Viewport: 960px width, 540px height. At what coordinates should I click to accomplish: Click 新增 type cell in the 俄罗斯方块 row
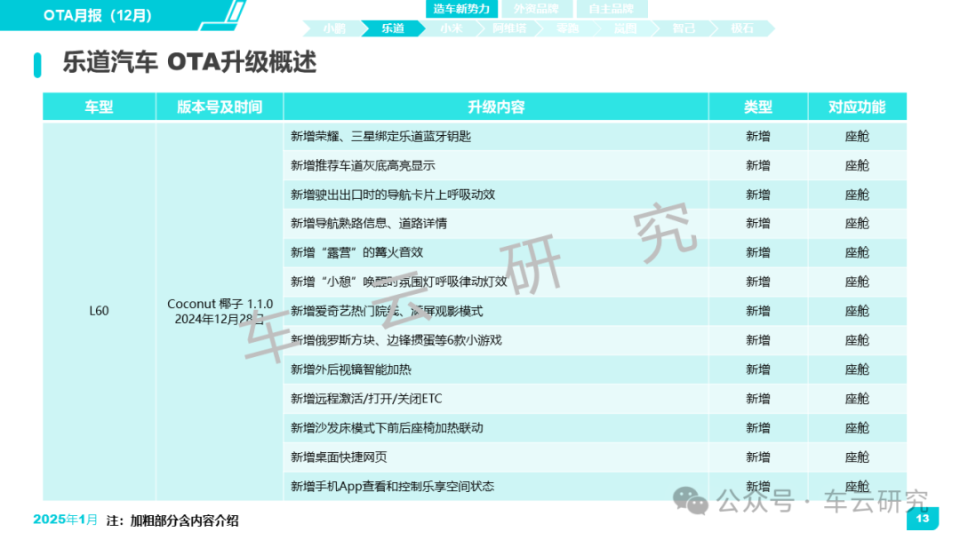pyautogui.click(x=758, y=340)
